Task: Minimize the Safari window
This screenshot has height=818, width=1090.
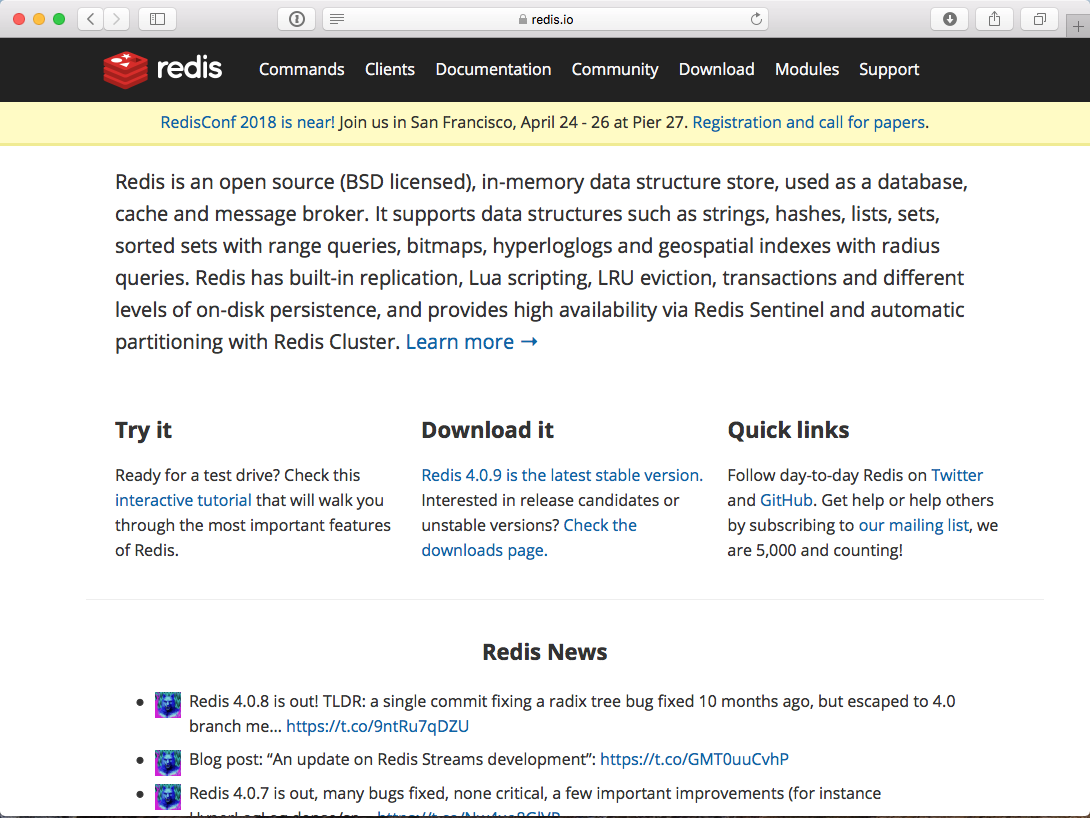Action: 39,19
